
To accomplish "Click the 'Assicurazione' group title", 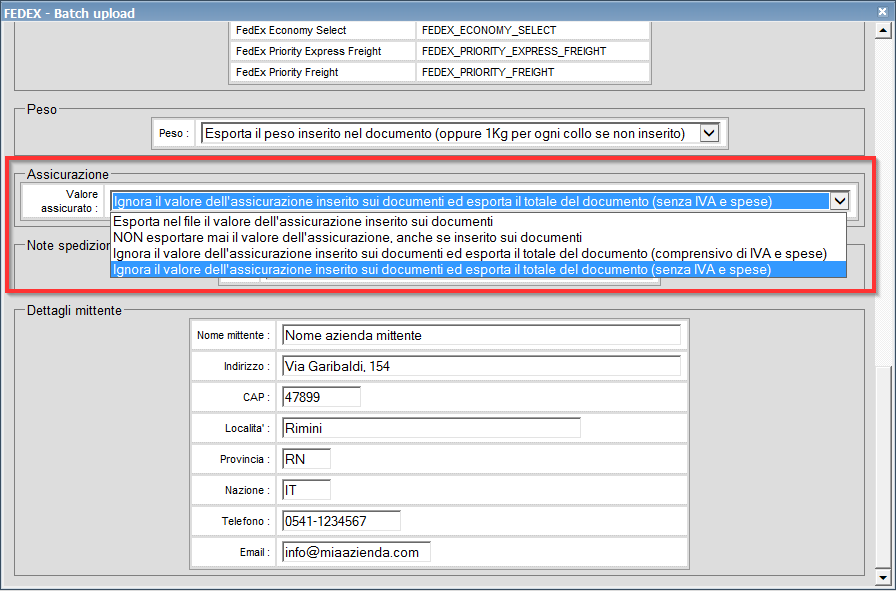I will 67,174.
